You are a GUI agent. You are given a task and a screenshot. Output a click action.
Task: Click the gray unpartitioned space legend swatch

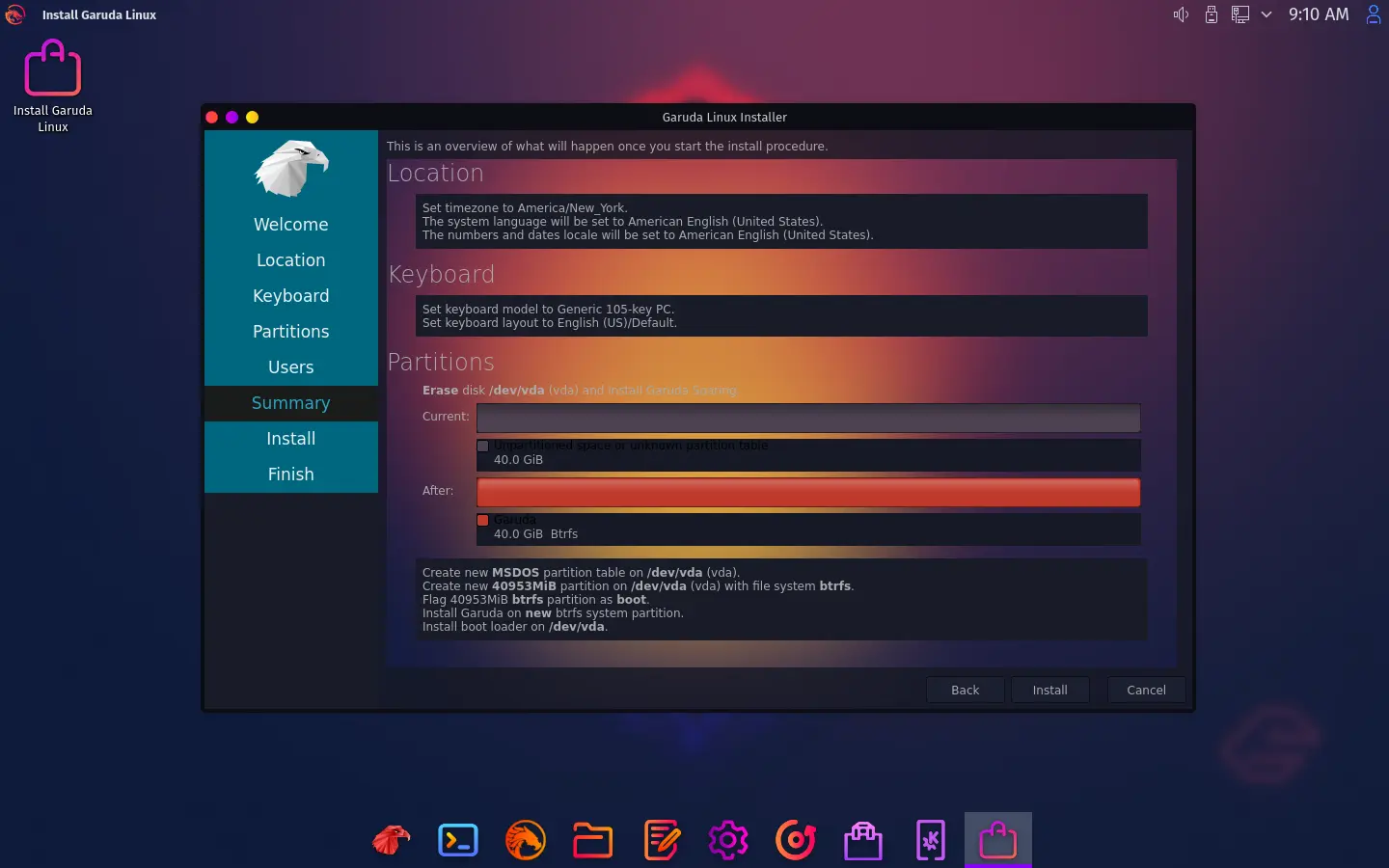tap(483, 446)
